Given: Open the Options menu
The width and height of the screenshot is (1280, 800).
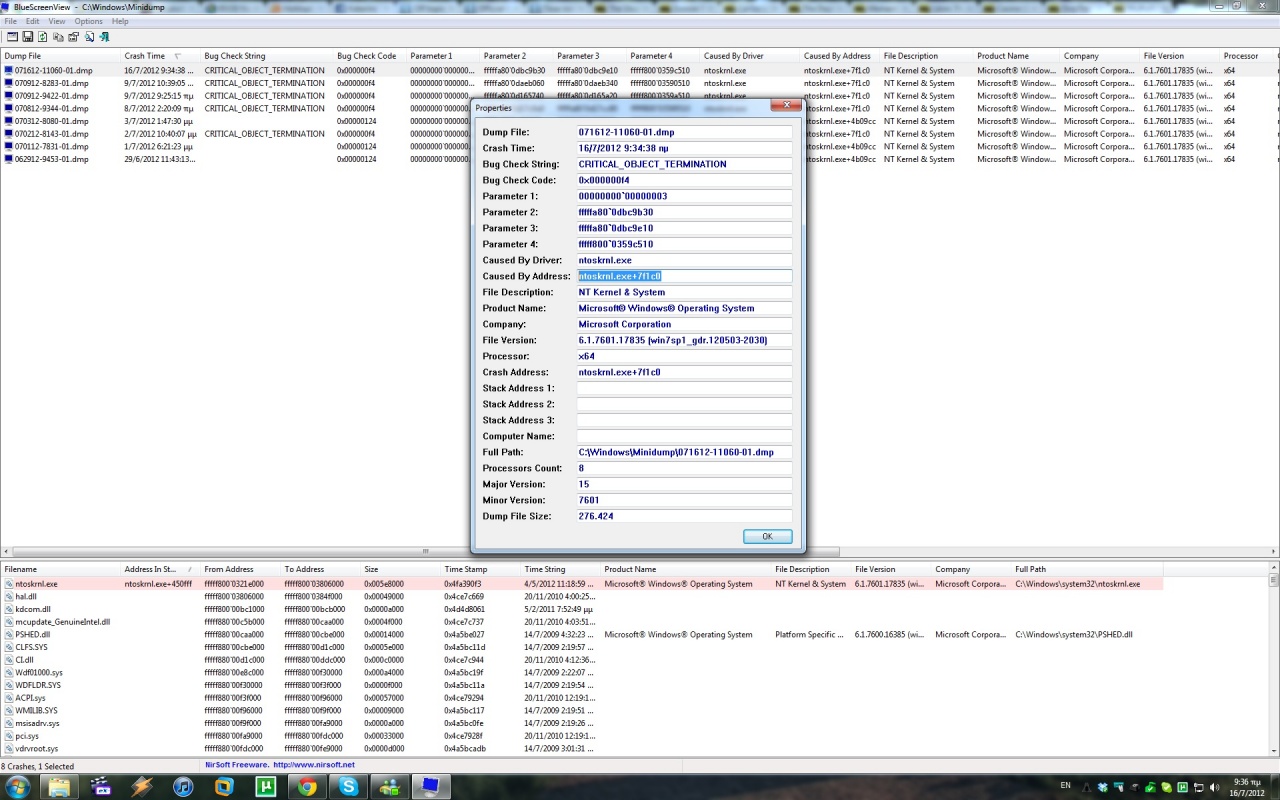Looking at the screenshot, I should point(88,21).
